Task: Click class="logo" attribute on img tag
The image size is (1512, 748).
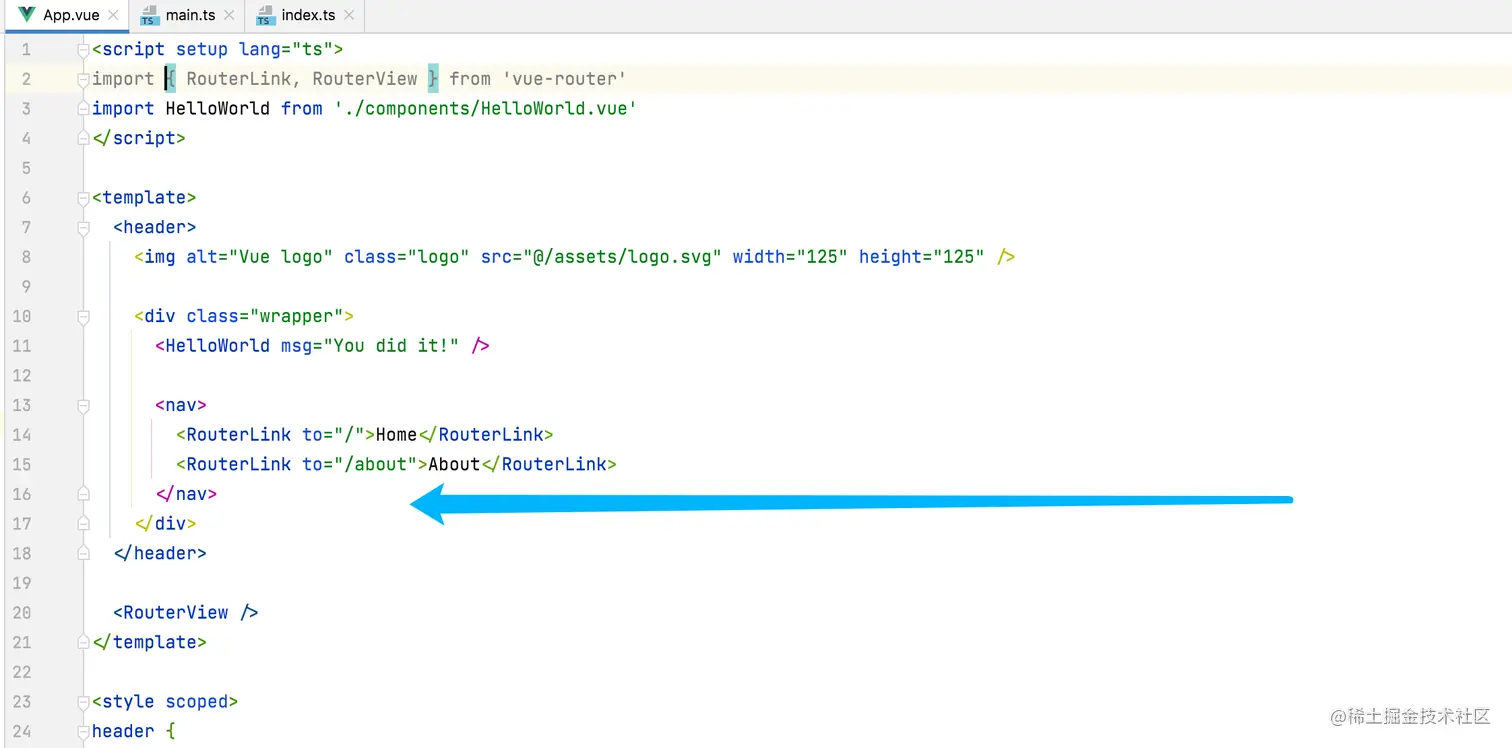Action: (407, 257)
